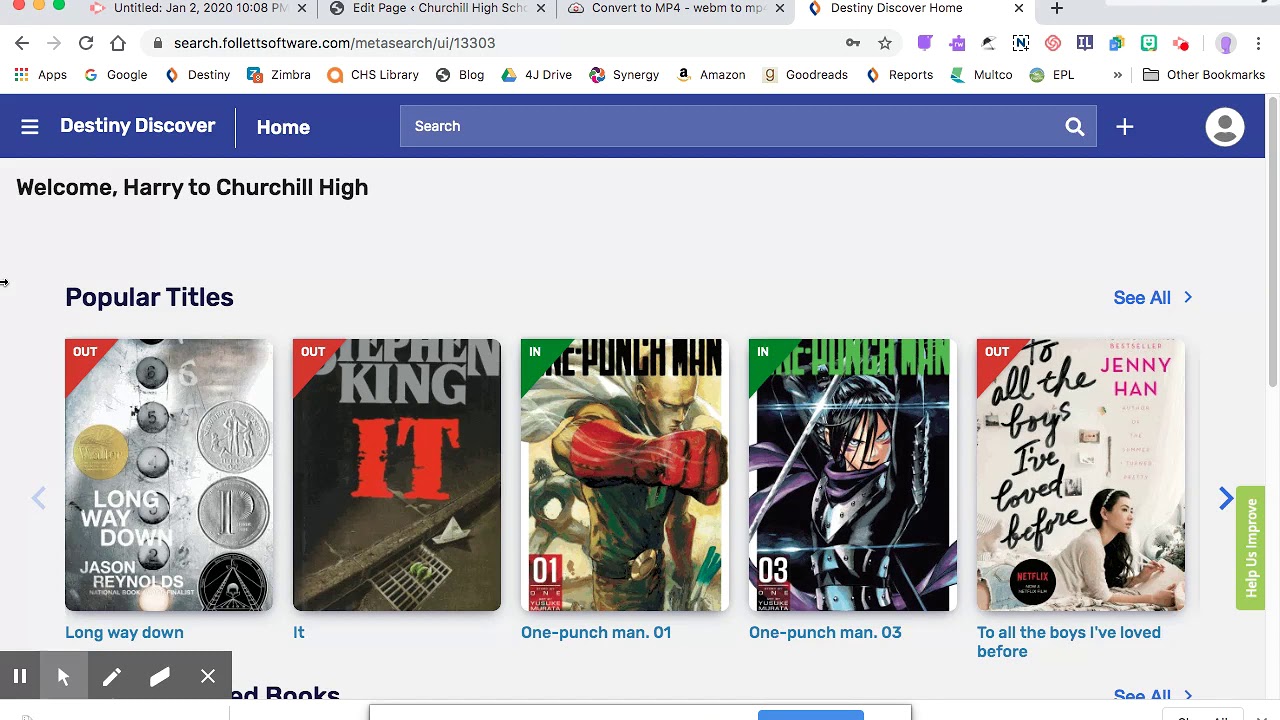Open the Long Way Down book cover
The width and height of the screenshot is (1280, 720).
pyautogui.click(x=169, y=475)
